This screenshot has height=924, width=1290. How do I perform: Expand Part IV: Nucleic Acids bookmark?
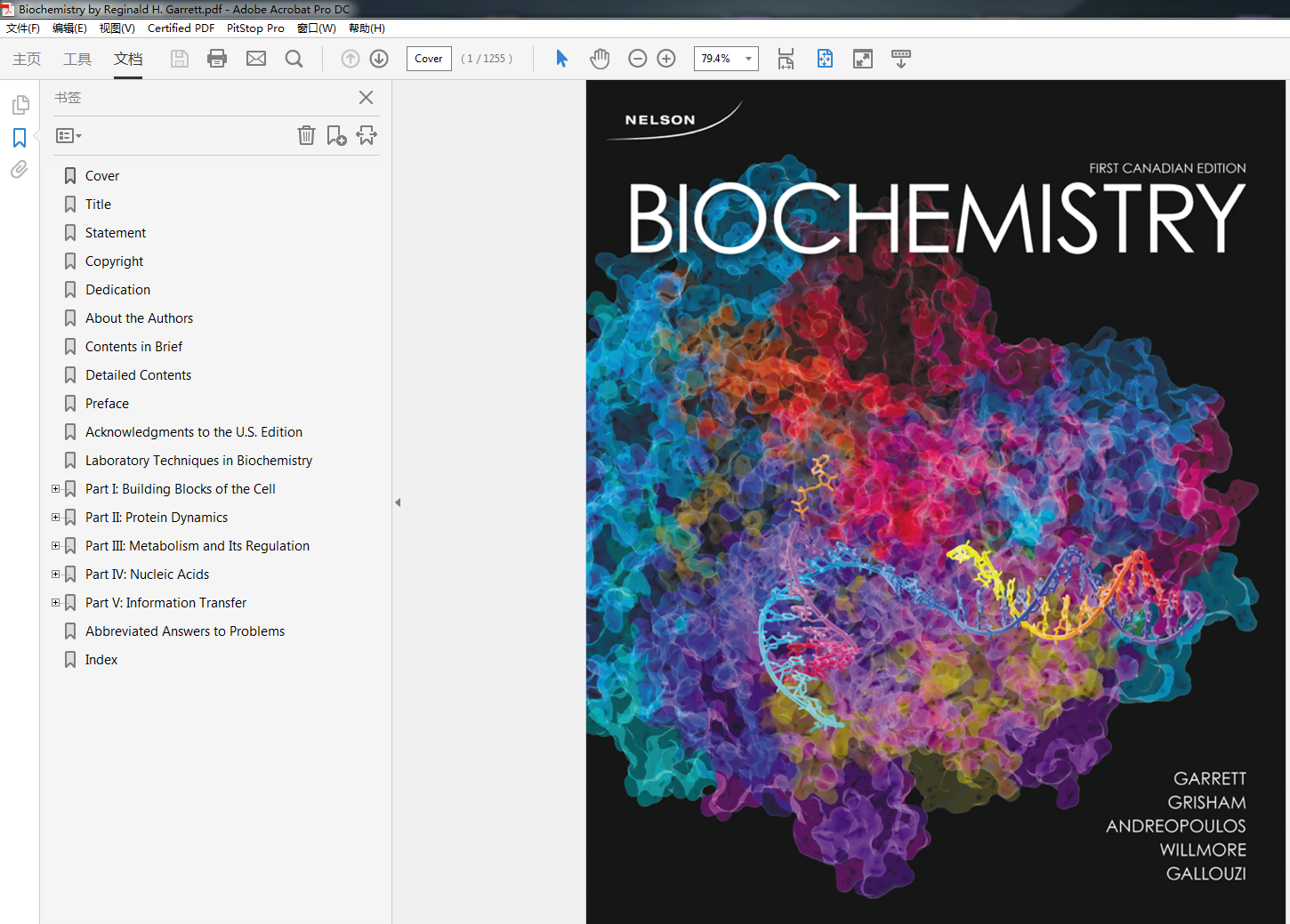[55, 574]
